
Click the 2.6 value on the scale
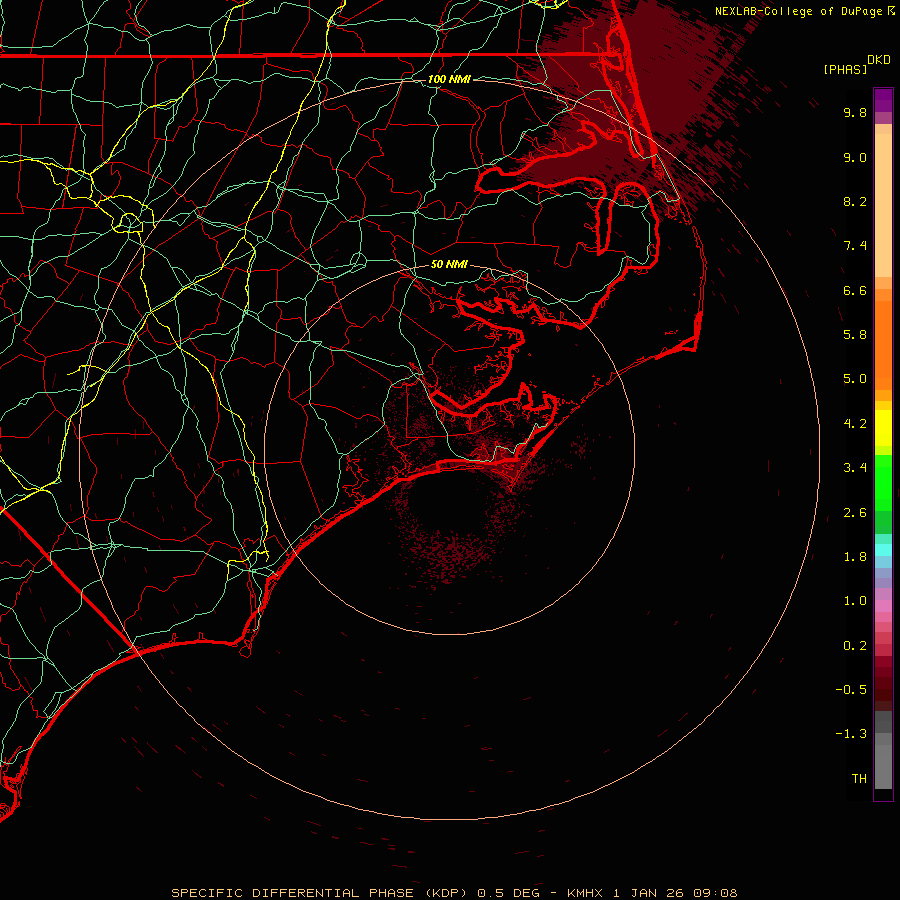coord(855,513)
